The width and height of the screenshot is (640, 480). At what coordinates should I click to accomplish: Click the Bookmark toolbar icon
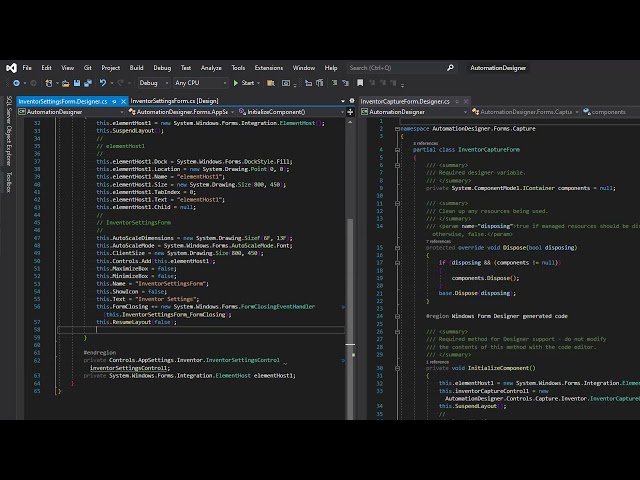click(360, 83)
